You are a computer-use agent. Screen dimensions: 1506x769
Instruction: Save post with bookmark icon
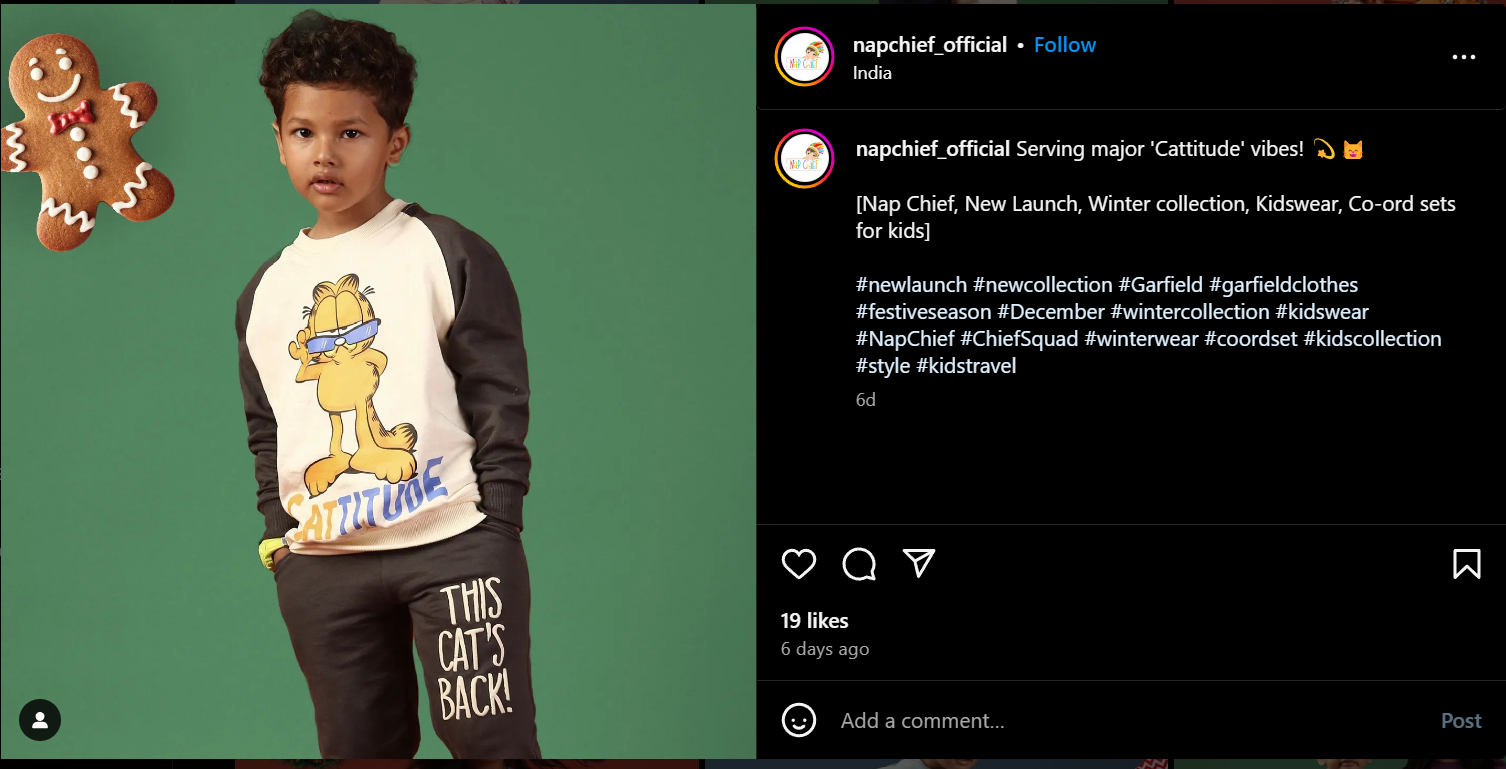coord(1466,564)
